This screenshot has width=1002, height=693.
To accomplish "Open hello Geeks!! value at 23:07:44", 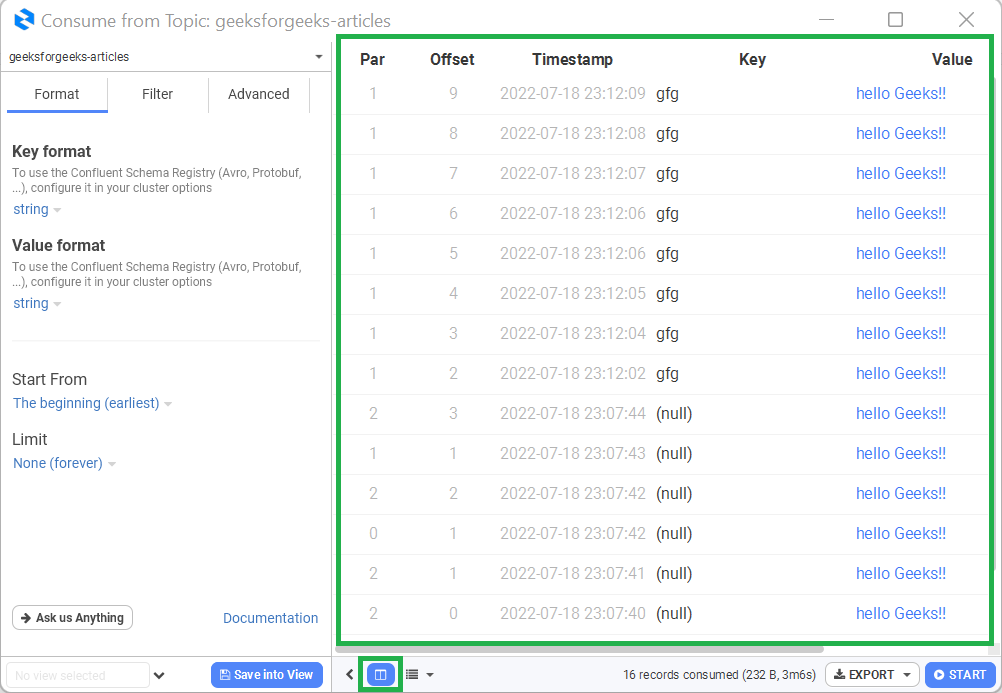I will pos(900,414).
